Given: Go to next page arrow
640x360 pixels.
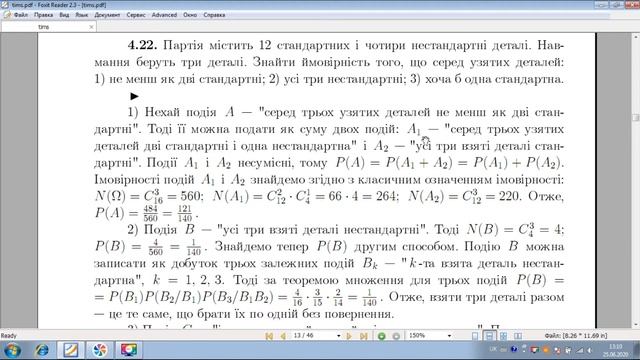Looking at the screenshot, I should click(x=349, y=336).
